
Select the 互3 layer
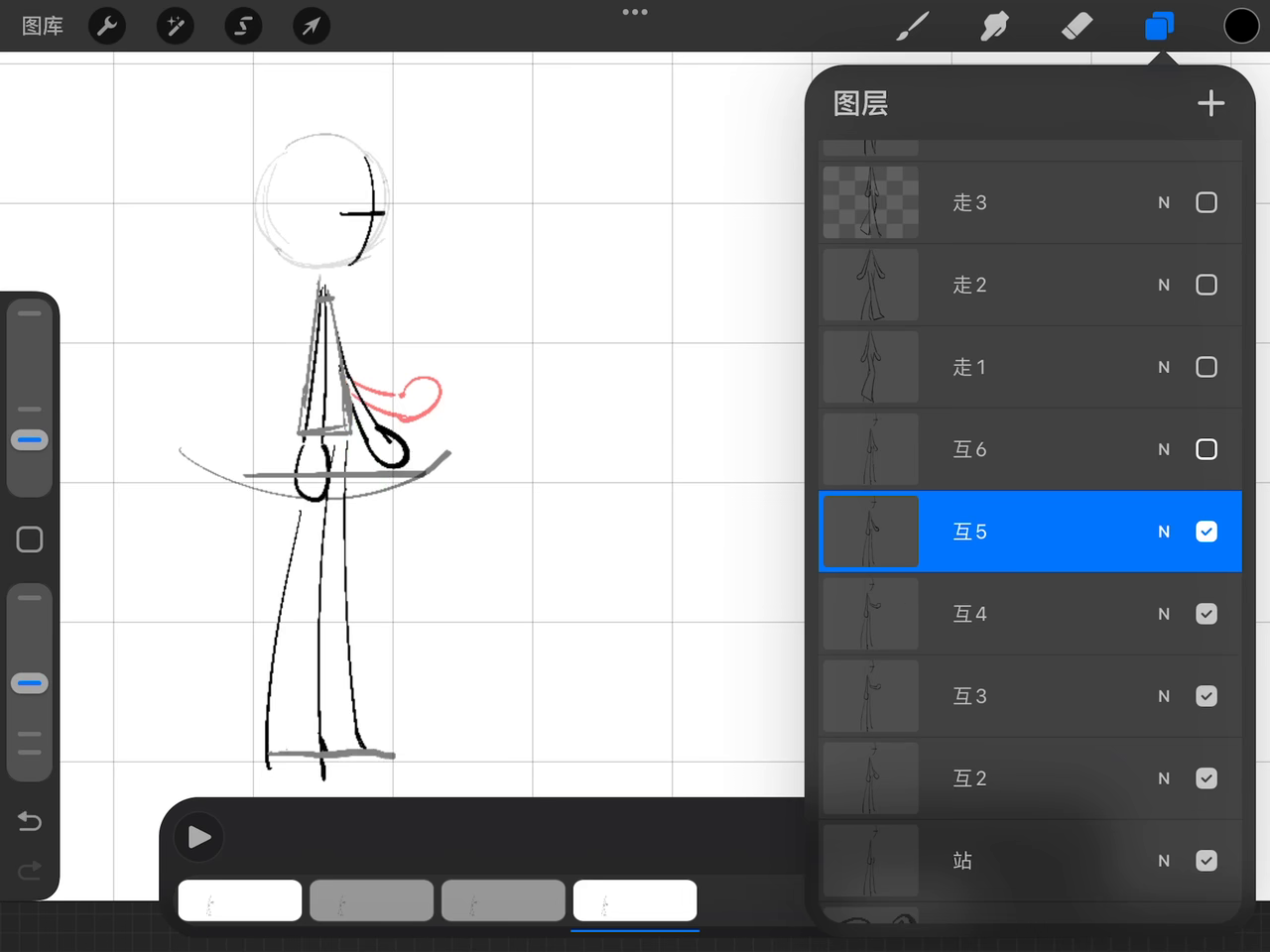(x=1032, y=696)
